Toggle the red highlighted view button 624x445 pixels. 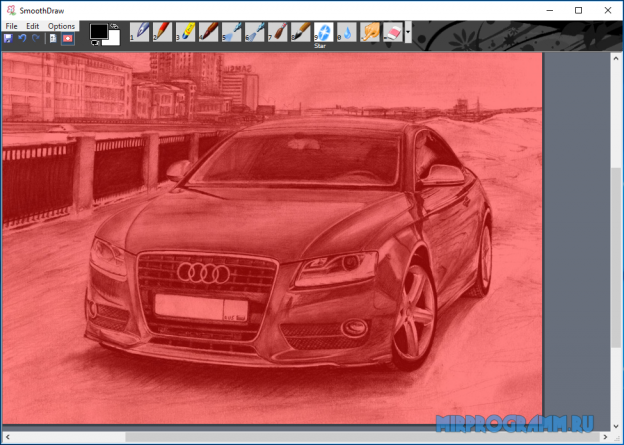68,39
